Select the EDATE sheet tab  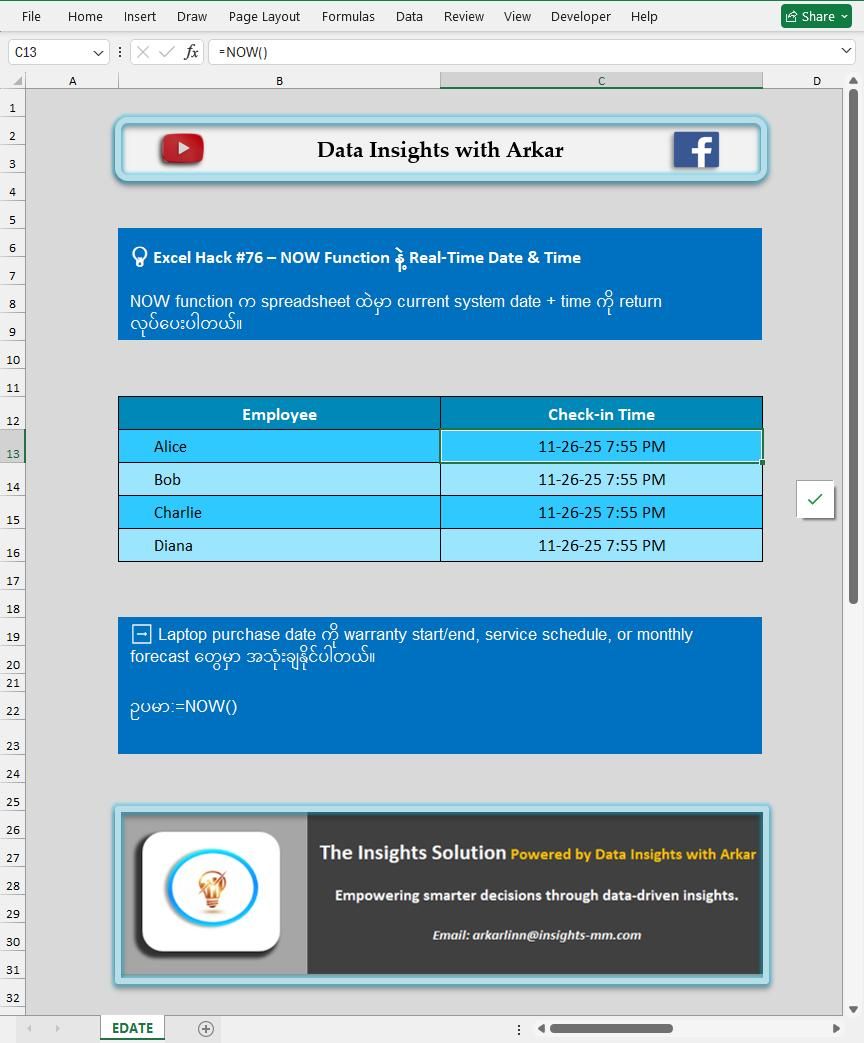pyautogui.click(x=132, y=1028)
